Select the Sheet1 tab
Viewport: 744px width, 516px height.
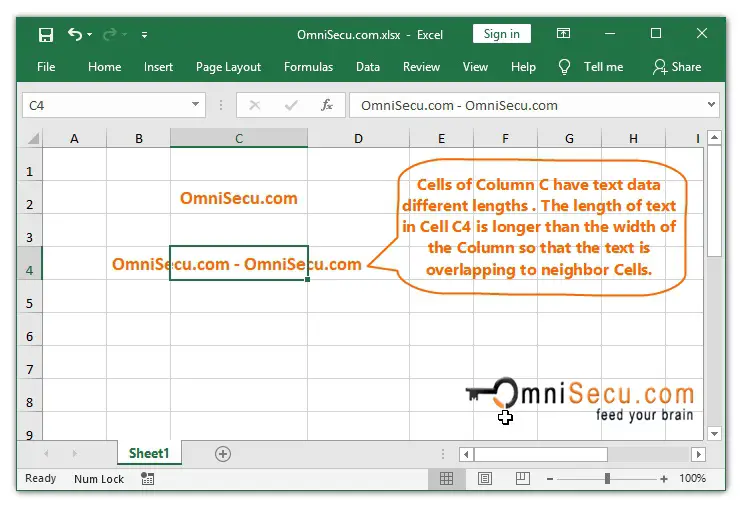149,453
